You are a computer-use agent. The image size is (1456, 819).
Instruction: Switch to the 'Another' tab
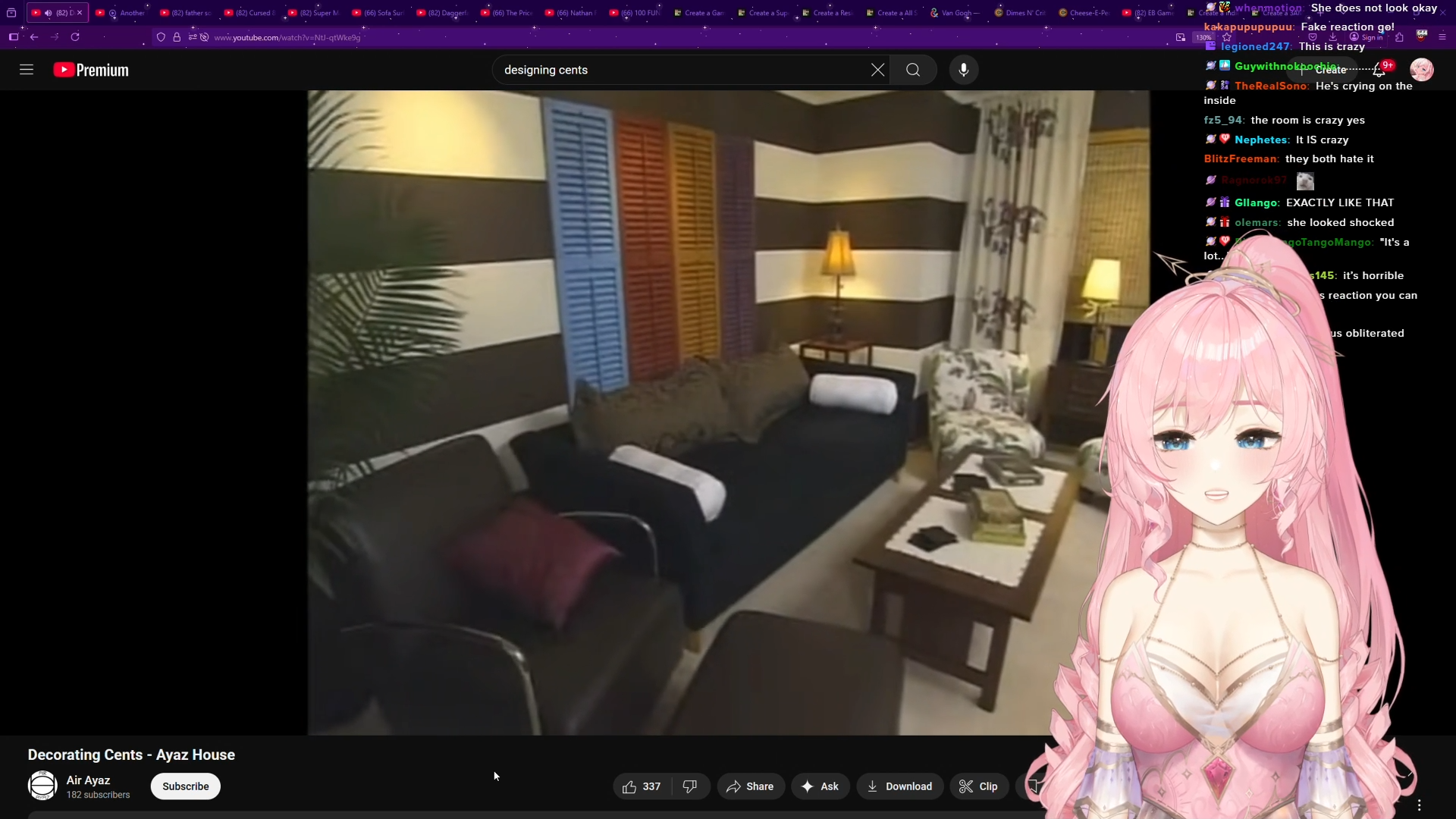[x=121, y=13]
